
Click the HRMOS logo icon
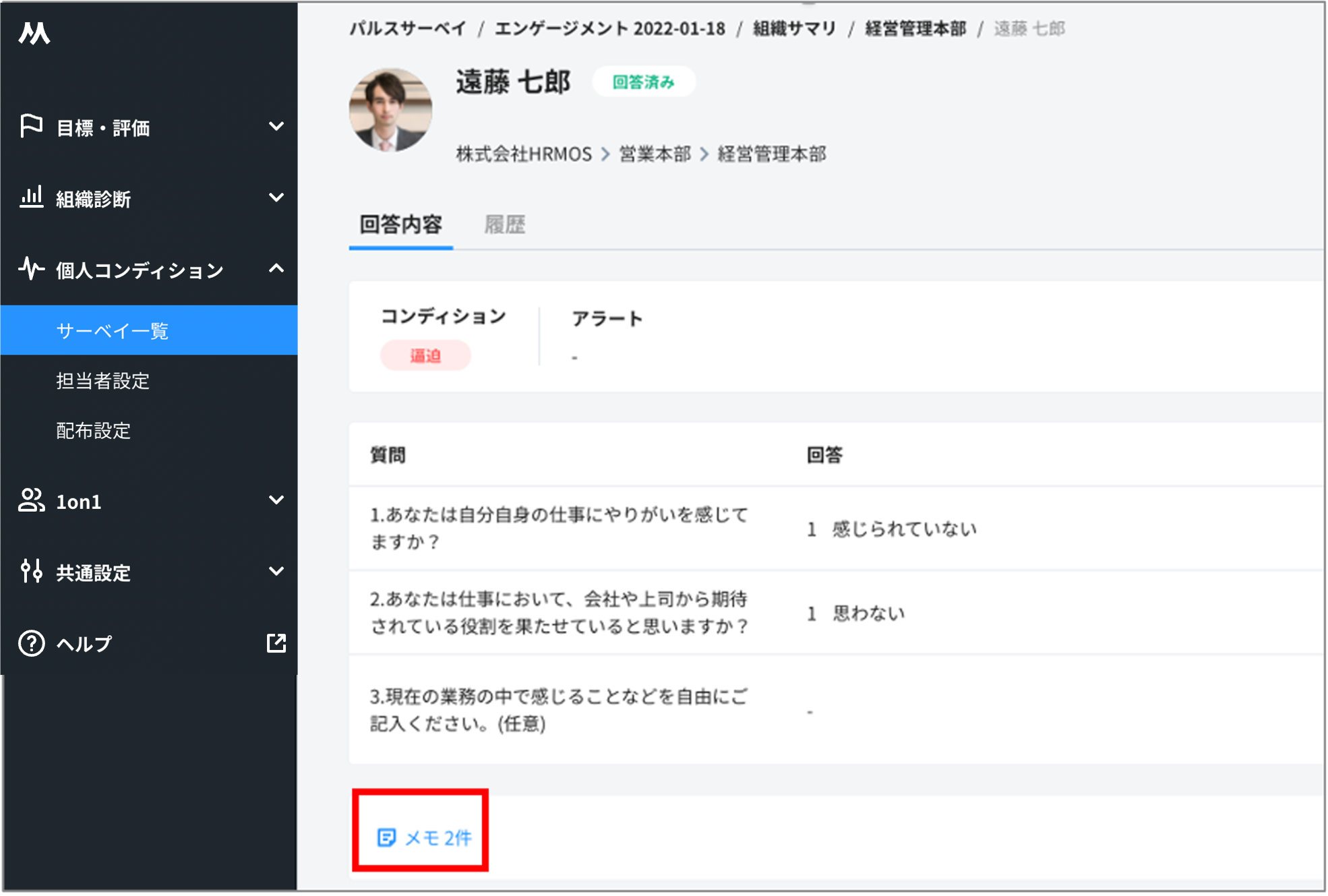point(34,32)
